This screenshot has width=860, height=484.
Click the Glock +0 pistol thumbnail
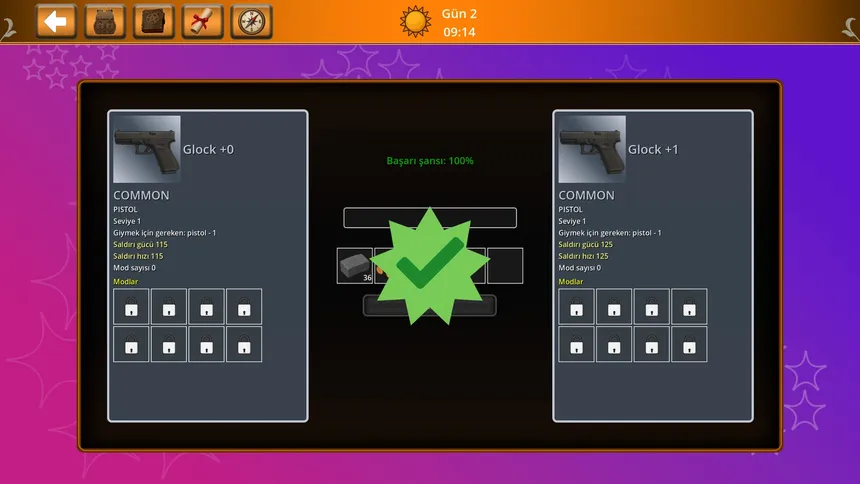[146, 149]
